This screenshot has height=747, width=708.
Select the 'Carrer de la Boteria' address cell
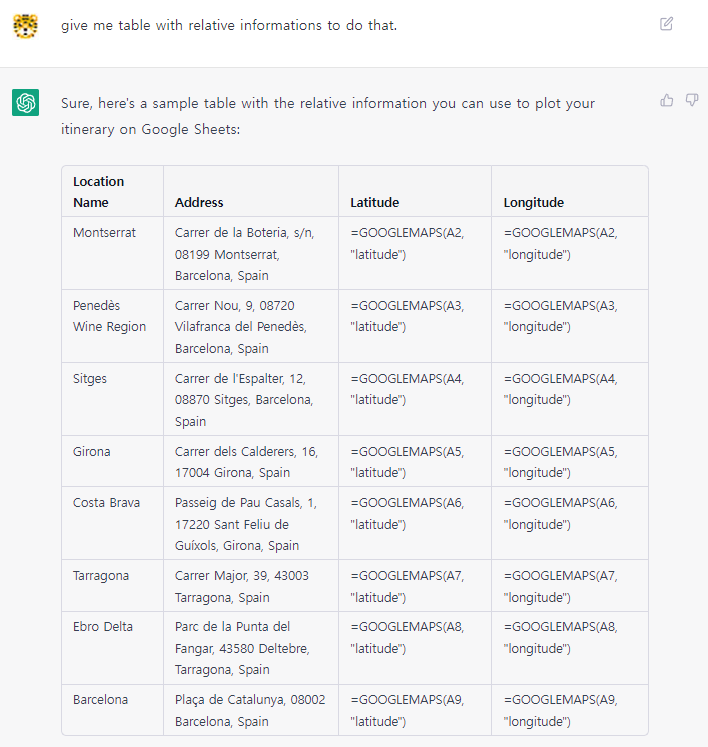(251, 253)
